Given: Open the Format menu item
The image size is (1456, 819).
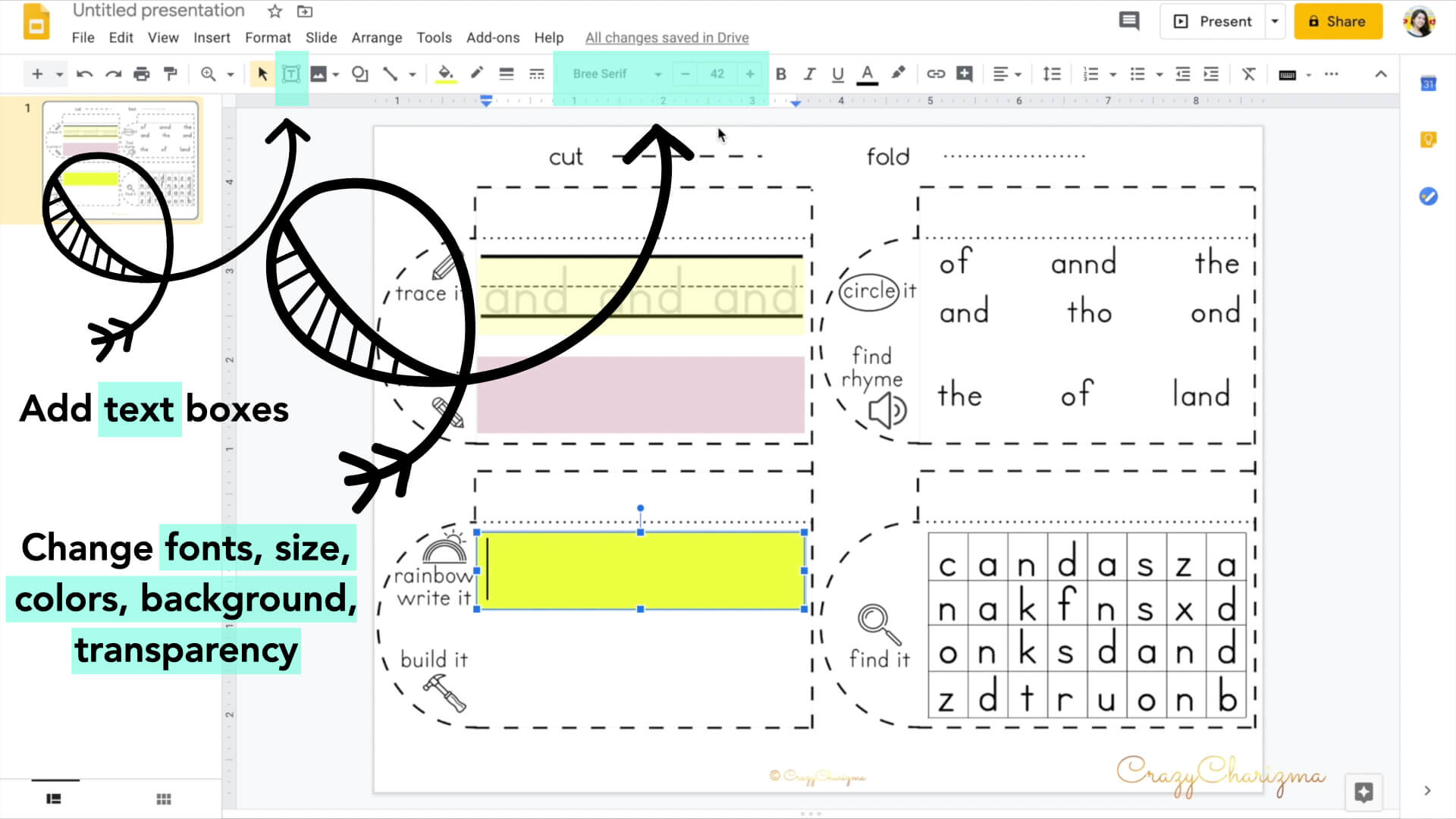Looking at the screenshot, I should click(x=267, y=37).
